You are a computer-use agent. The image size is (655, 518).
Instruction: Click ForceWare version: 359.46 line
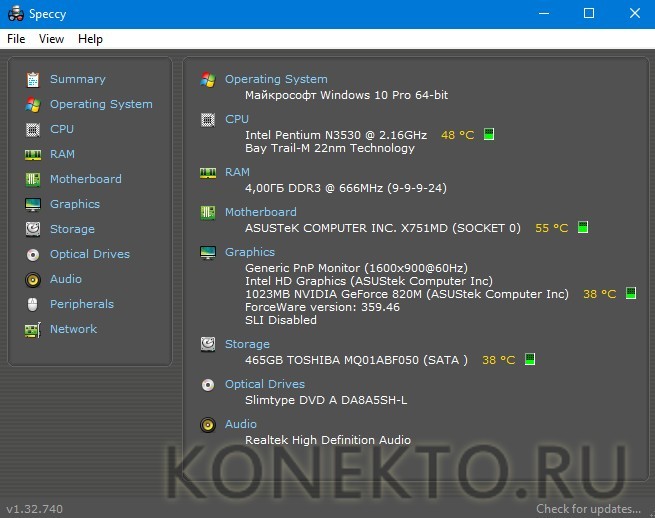click(322, 307)
